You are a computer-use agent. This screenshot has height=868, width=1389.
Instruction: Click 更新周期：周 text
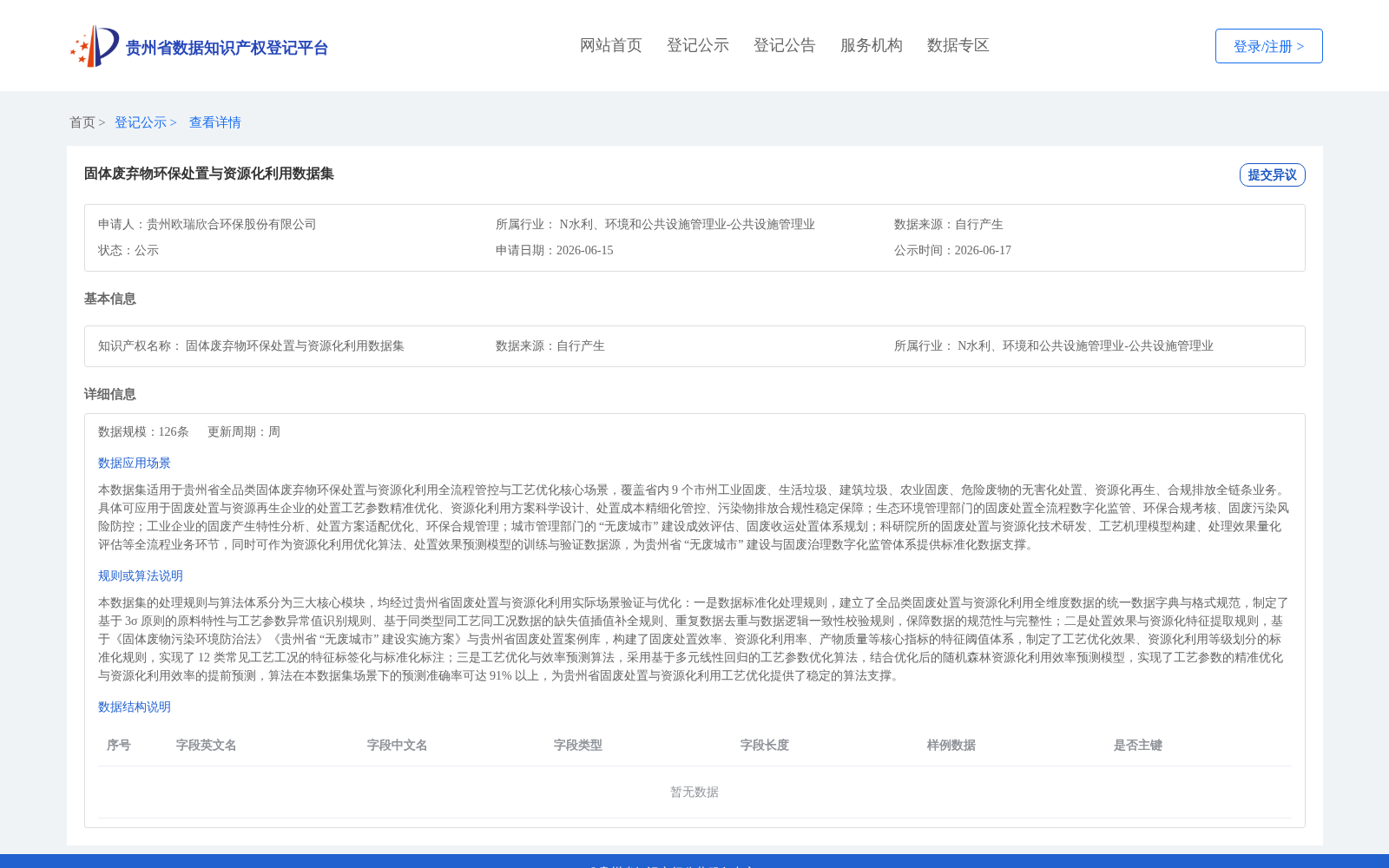point(244,431)
